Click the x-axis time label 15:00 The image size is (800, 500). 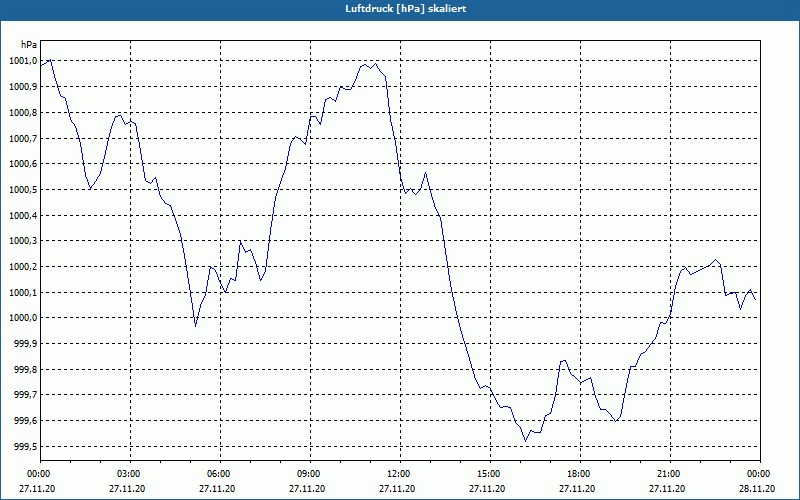pyautogui.click(x=490, y=474)
